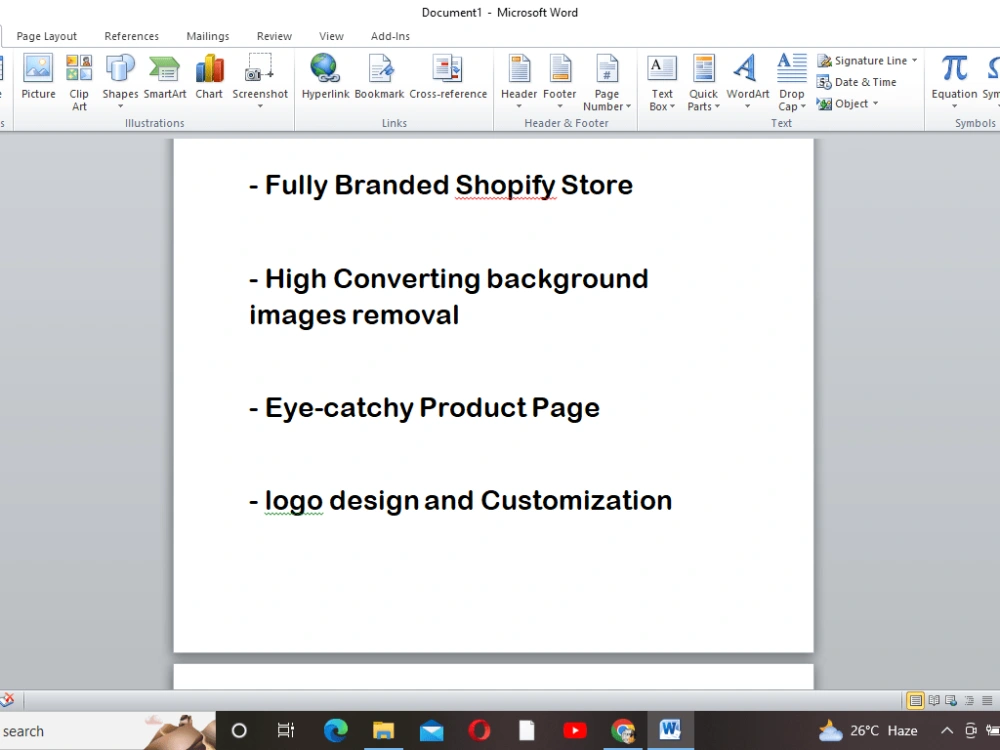Open the Quick Parts menu

click(703, 83)
